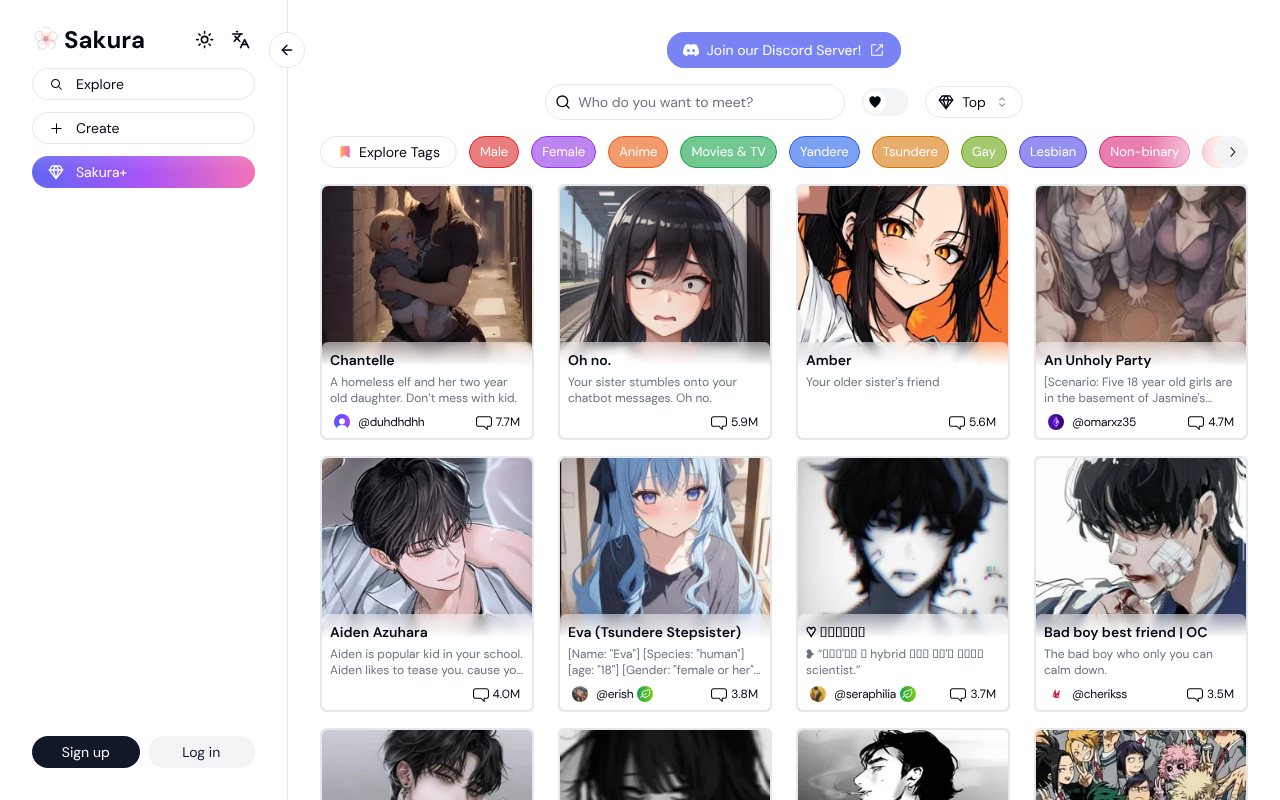This screenshot has height=800, width=1280.
Task: Click Join our Discord Server link
Action: point(783,50)
